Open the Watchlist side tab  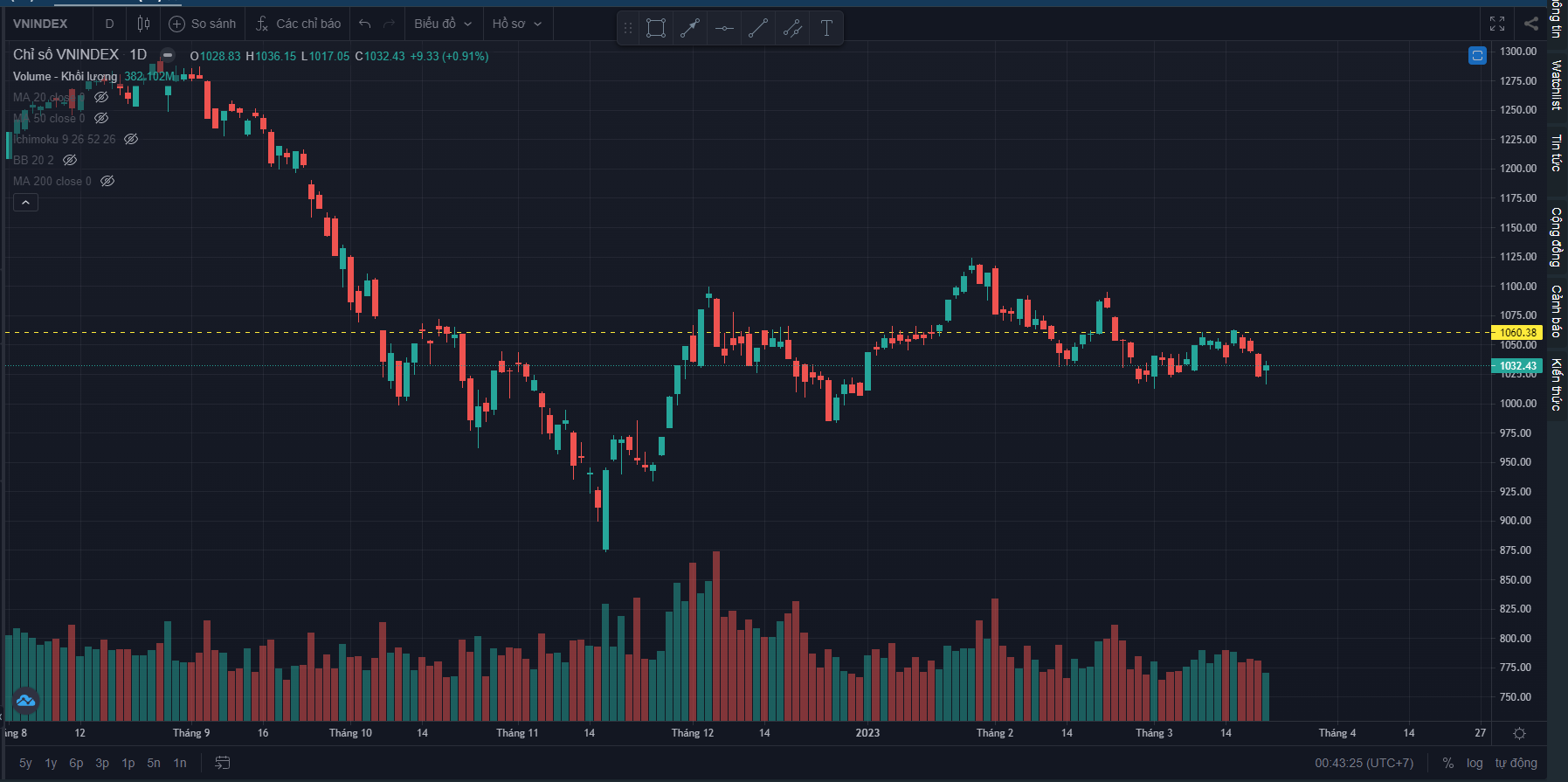tap(1557, 85)
